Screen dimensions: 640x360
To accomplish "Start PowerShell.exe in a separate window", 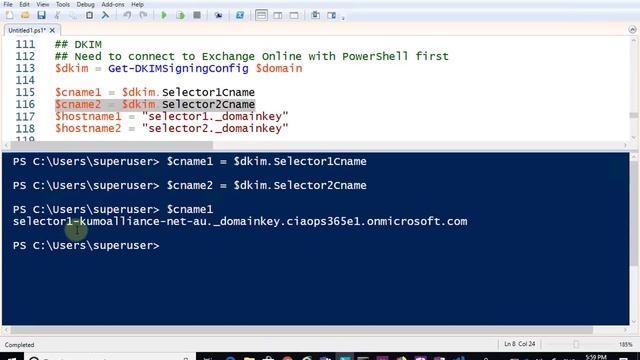I will point(240,16).
